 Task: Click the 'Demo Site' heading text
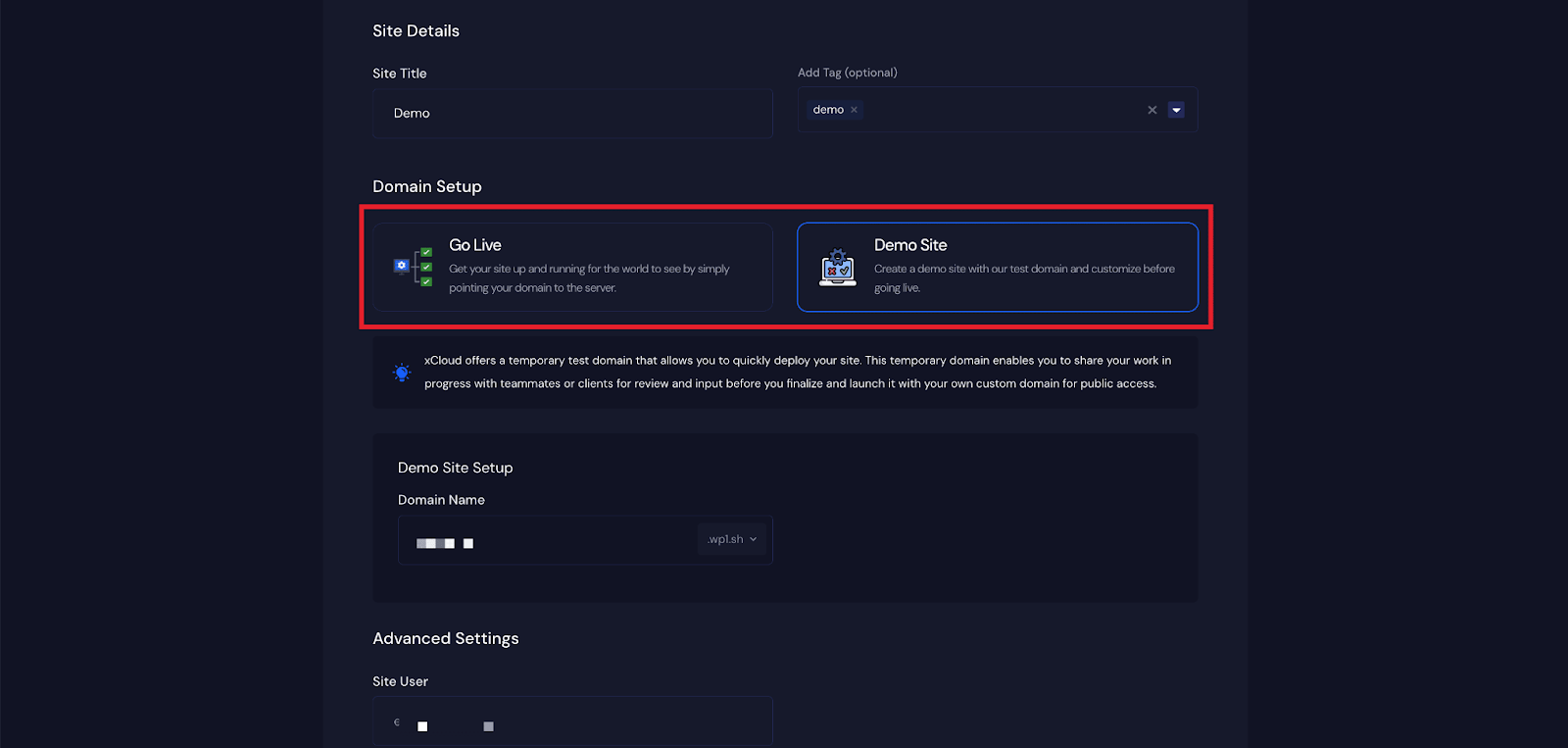pyautogui.click(x=910, y=245)
